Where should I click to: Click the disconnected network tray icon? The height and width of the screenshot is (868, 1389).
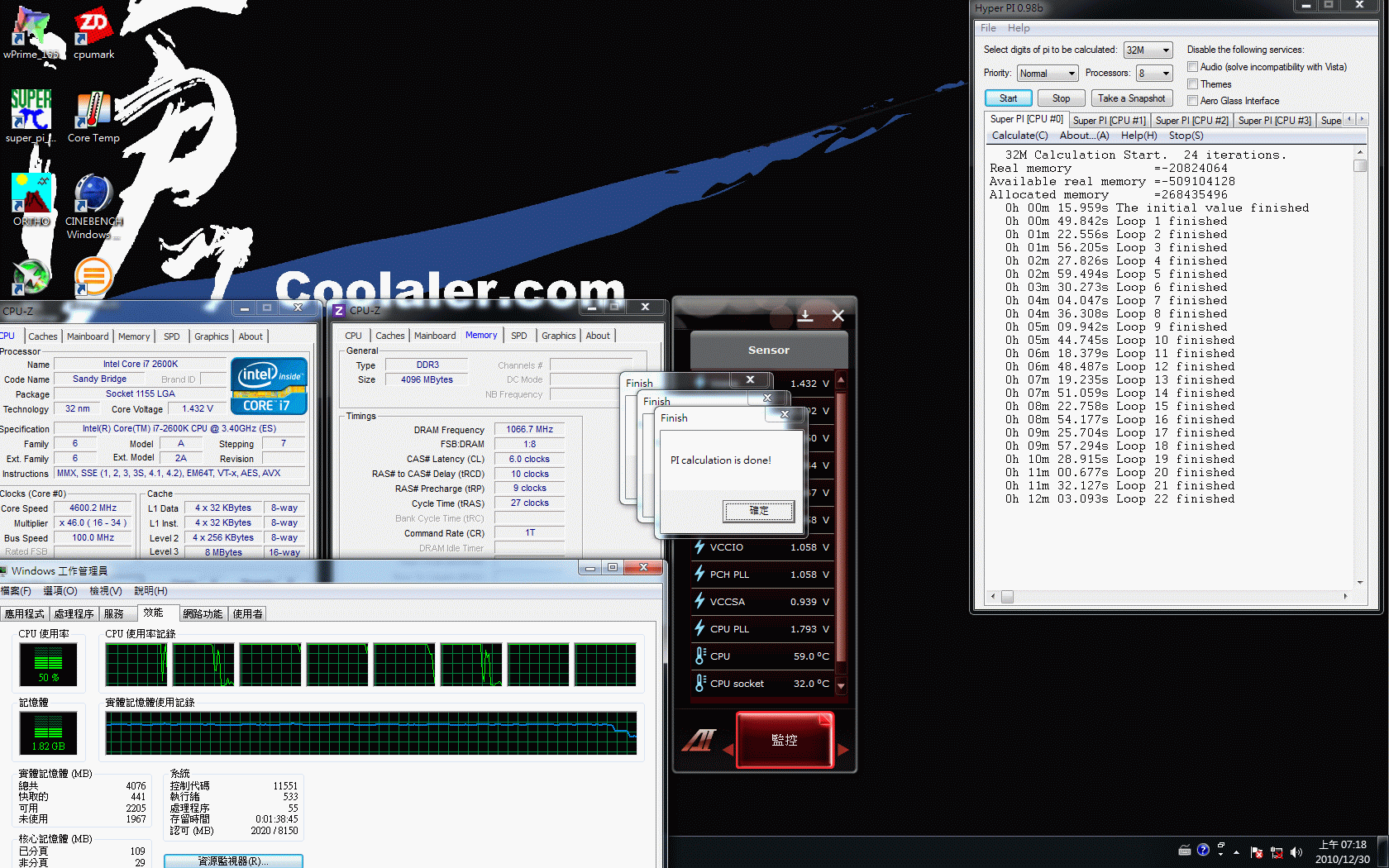(1277, 852)
